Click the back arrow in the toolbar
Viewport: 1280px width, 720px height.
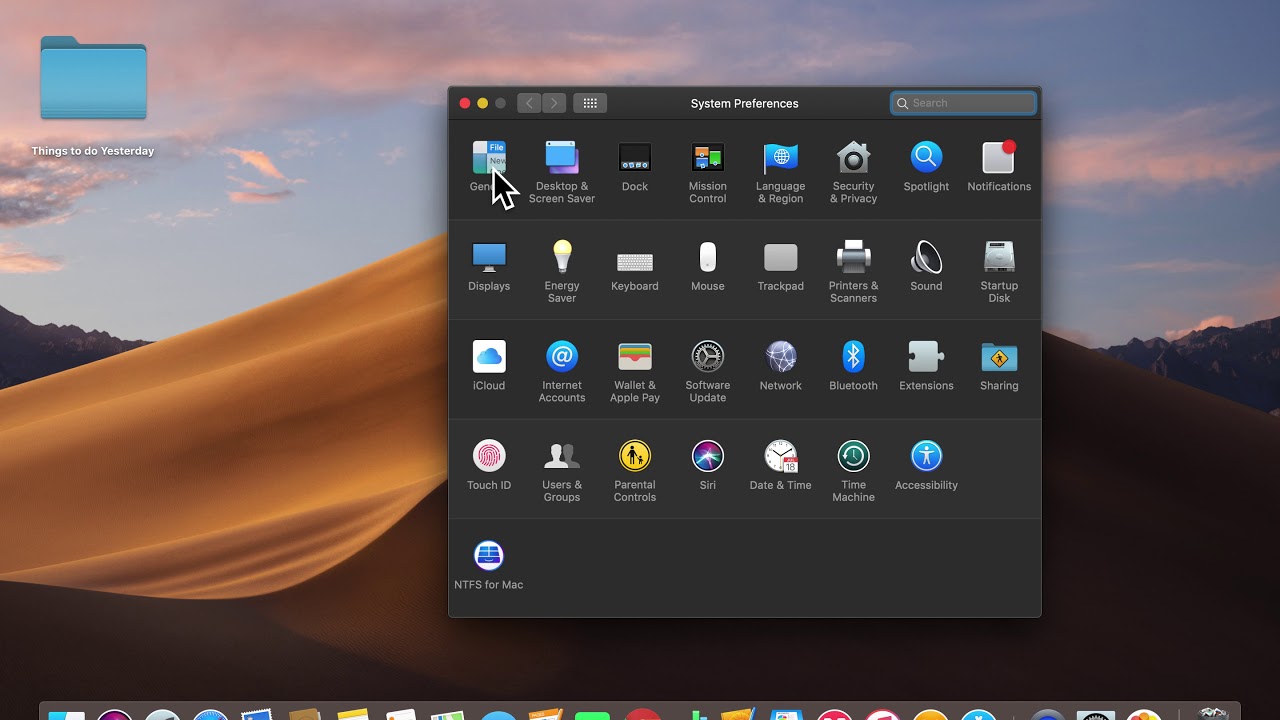[x=529, y=103]
